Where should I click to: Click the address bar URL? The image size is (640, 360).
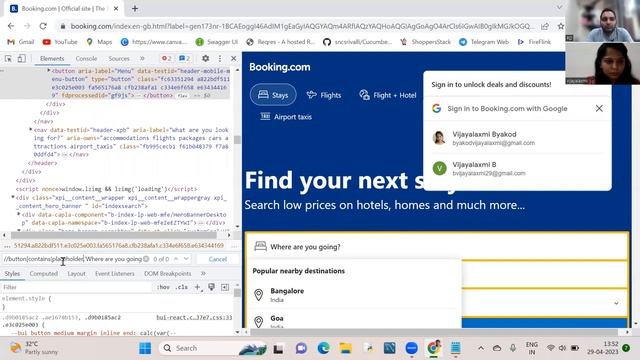(301, 26)
